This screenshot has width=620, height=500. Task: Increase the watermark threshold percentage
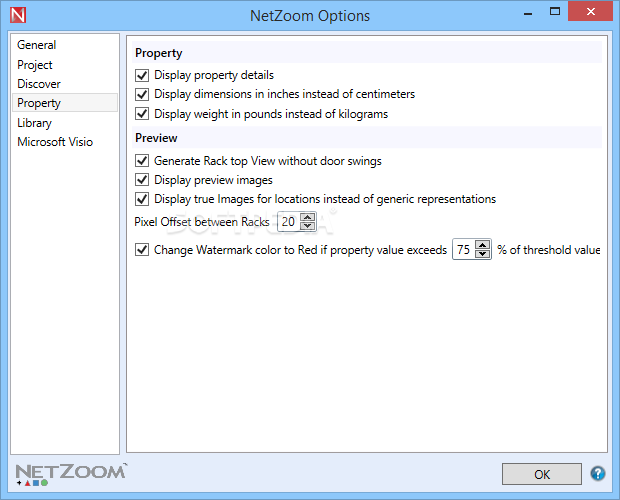482,245
